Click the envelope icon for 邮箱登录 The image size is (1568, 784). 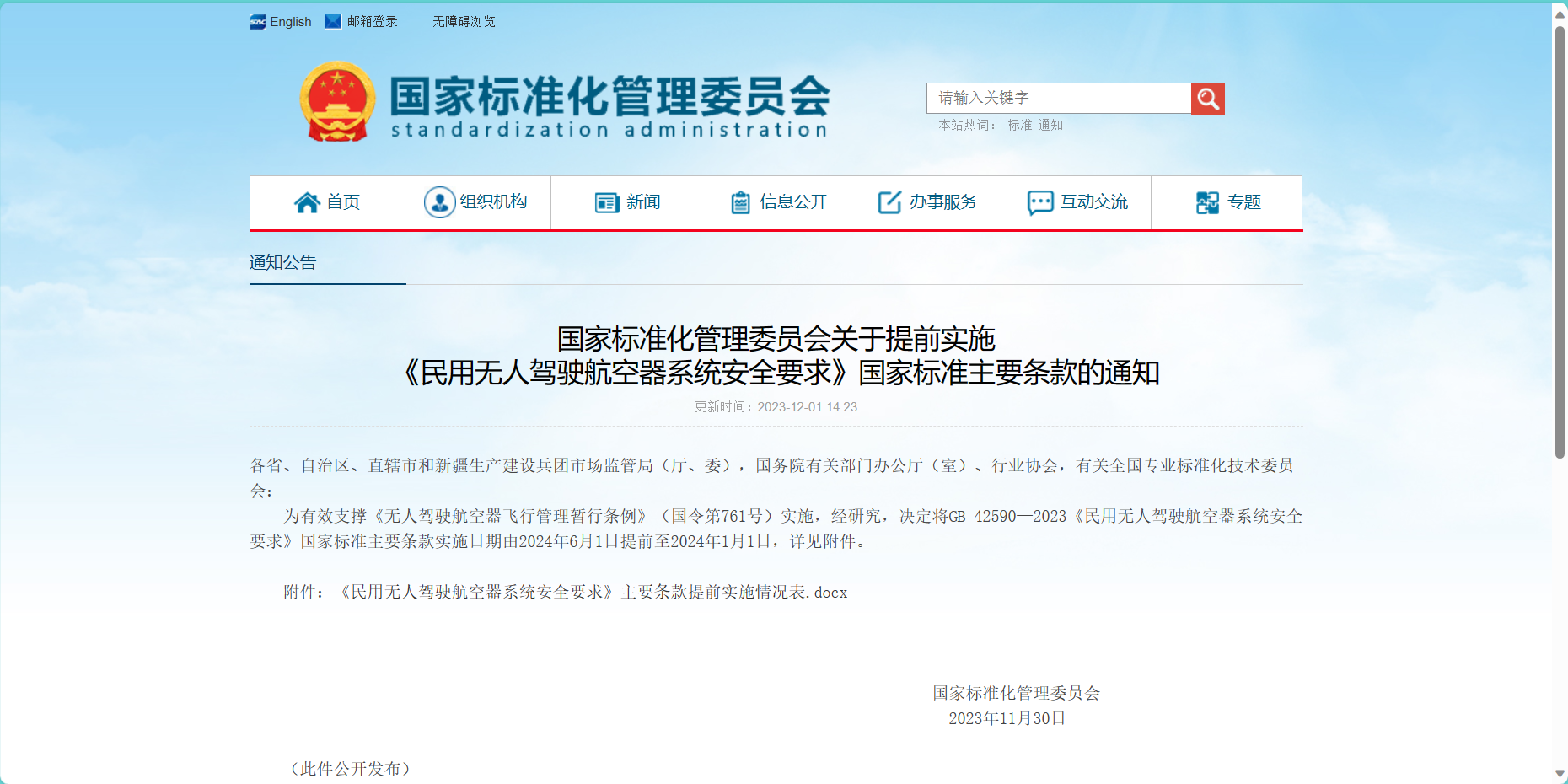(x=333, y=22)
